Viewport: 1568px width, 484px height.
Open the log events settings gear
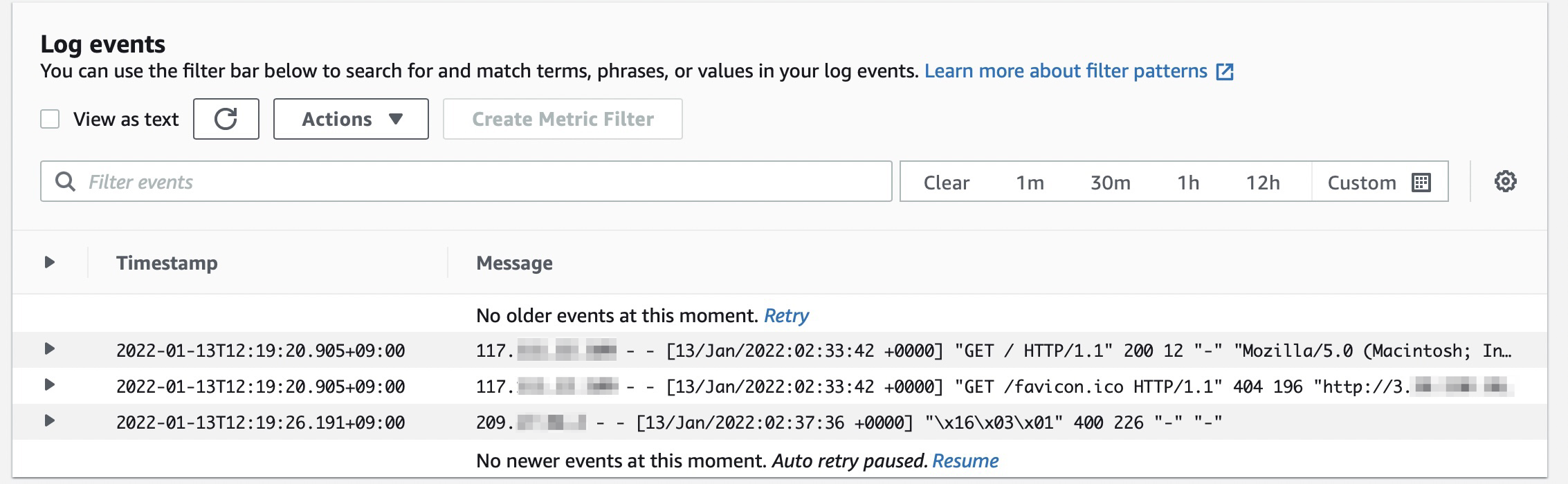pyautogui.click(x=1505, y=182)
